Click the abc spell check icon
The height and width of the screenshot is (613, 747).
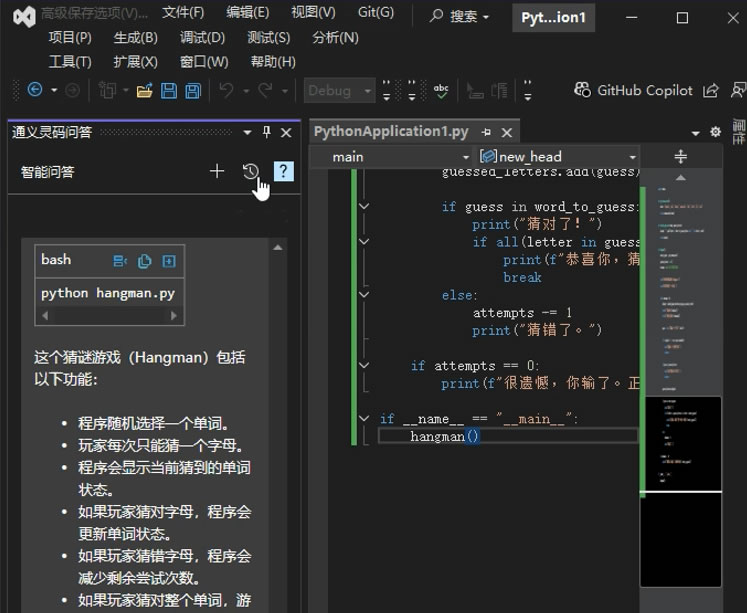441,90
